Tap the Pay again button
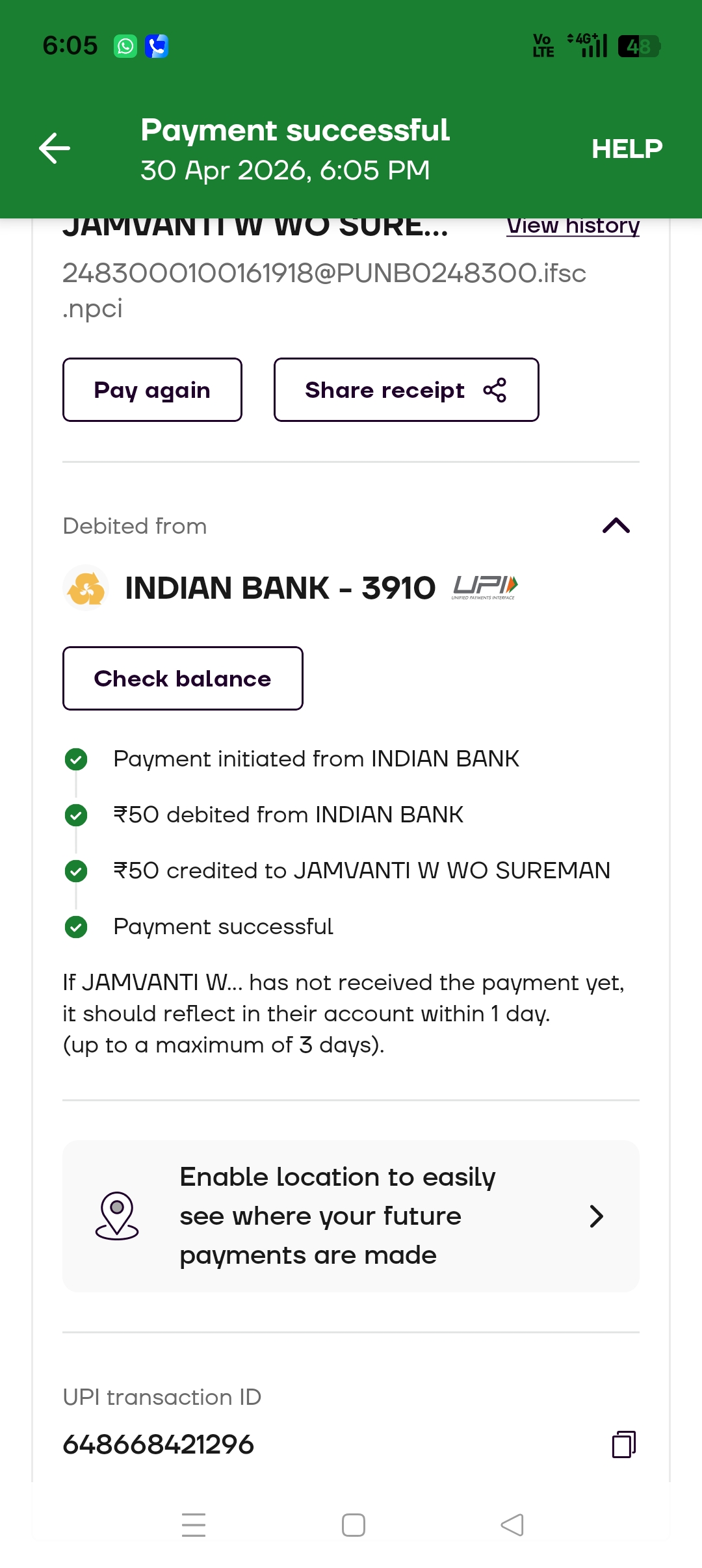702x1568 pixels. pos(152,390)
